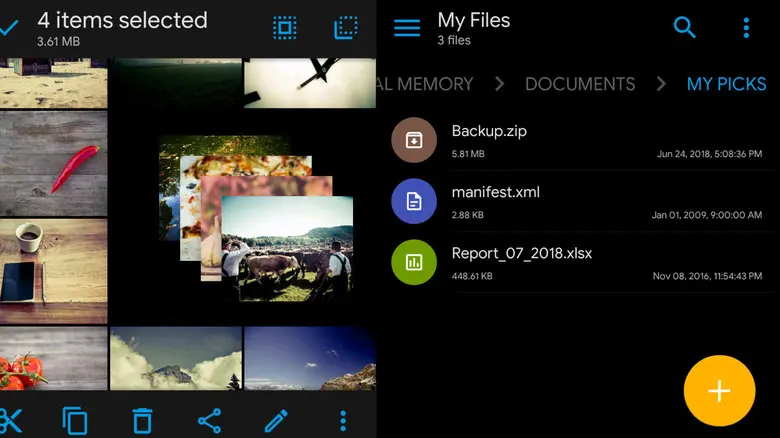Screen dimensions: 780x438
Task: Tap the yellow add button
Action: coord(719,391)
